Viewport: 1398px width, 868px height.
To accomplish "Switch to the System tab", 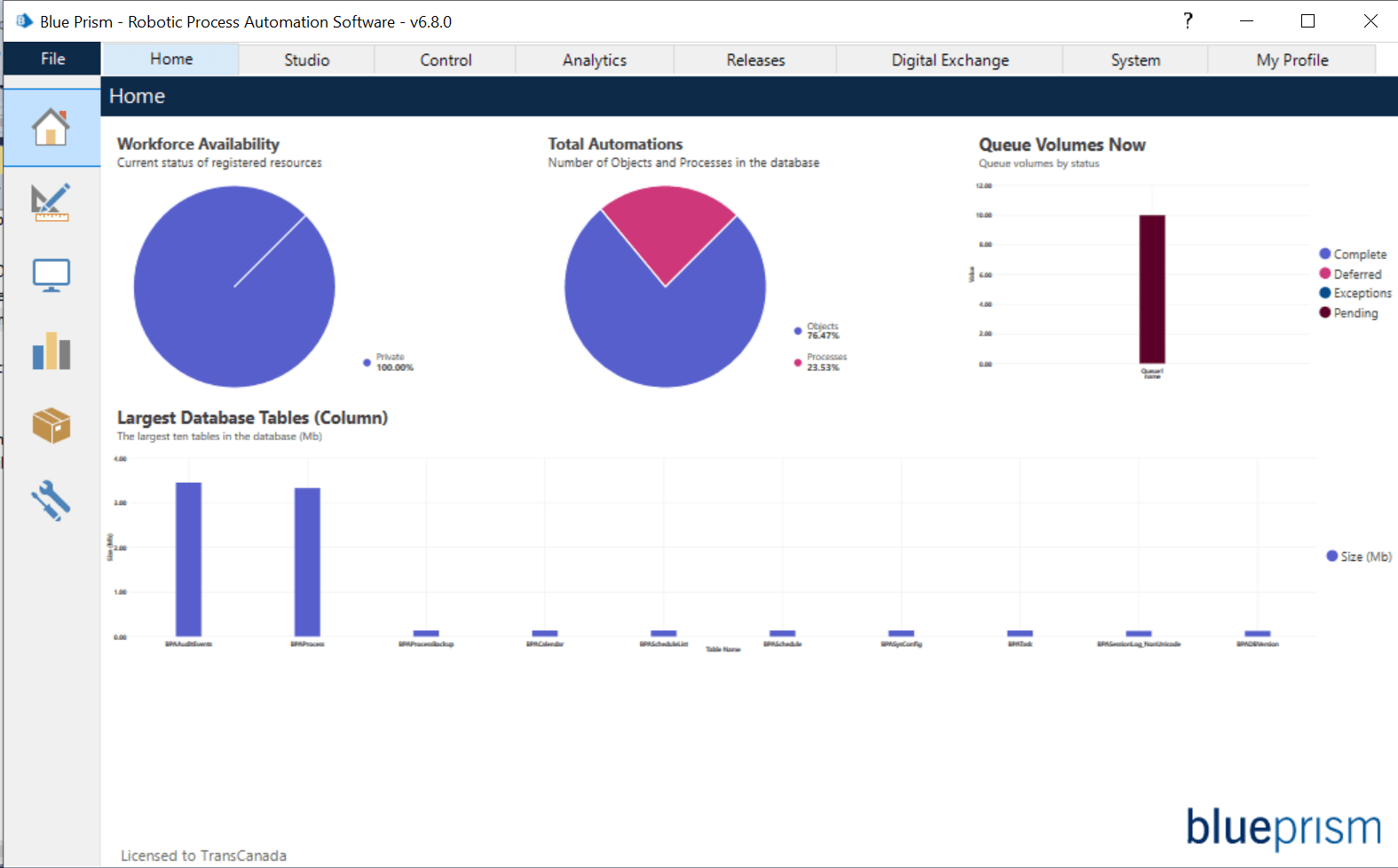I will [1135, 59].
